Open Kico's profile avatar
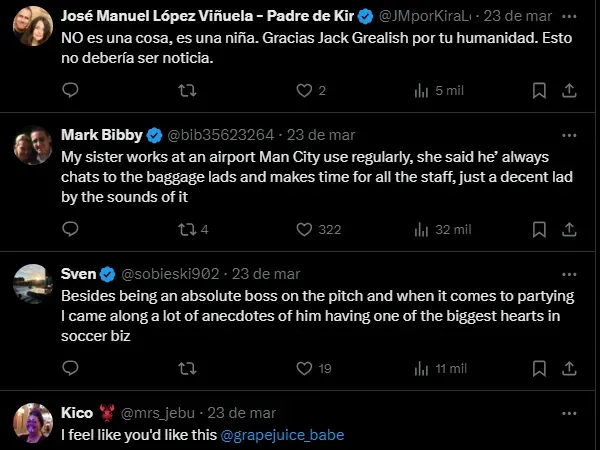This screenshot has height=450, width=600. (x=32, y=422)
